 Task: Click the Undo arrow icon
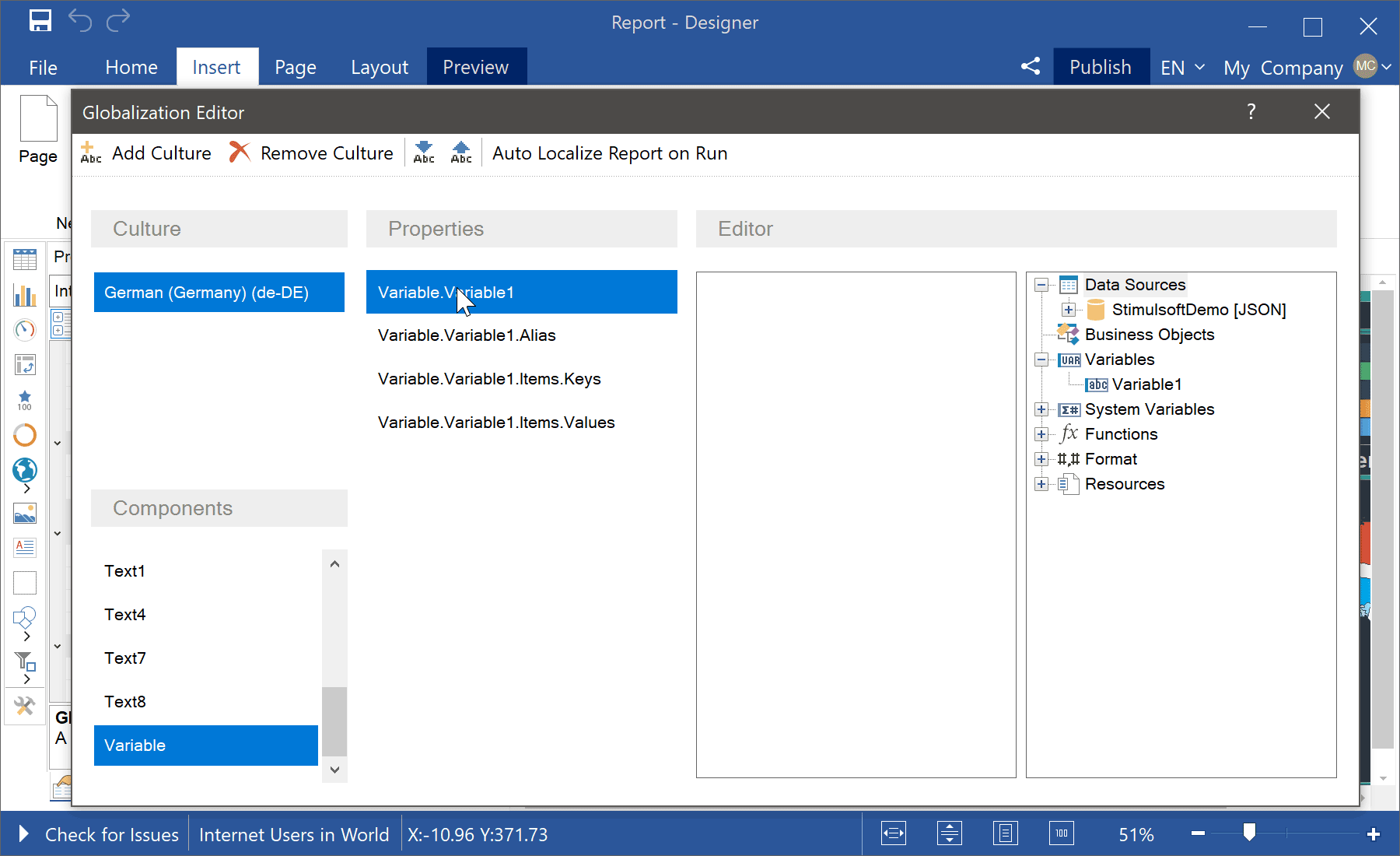(x=80, y=21)
